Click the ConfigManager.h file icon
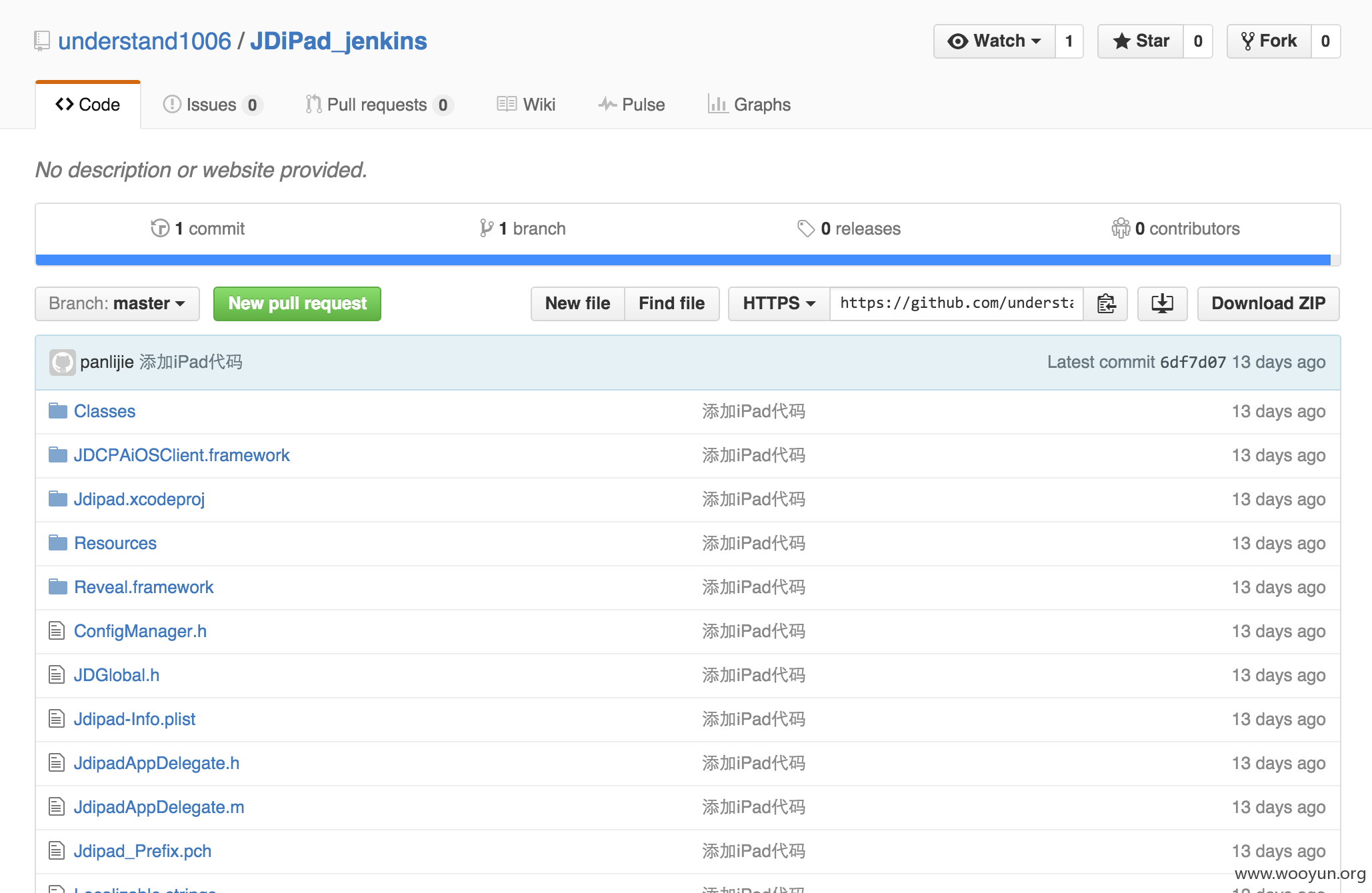1372x893 pixels. click(57, 630)
